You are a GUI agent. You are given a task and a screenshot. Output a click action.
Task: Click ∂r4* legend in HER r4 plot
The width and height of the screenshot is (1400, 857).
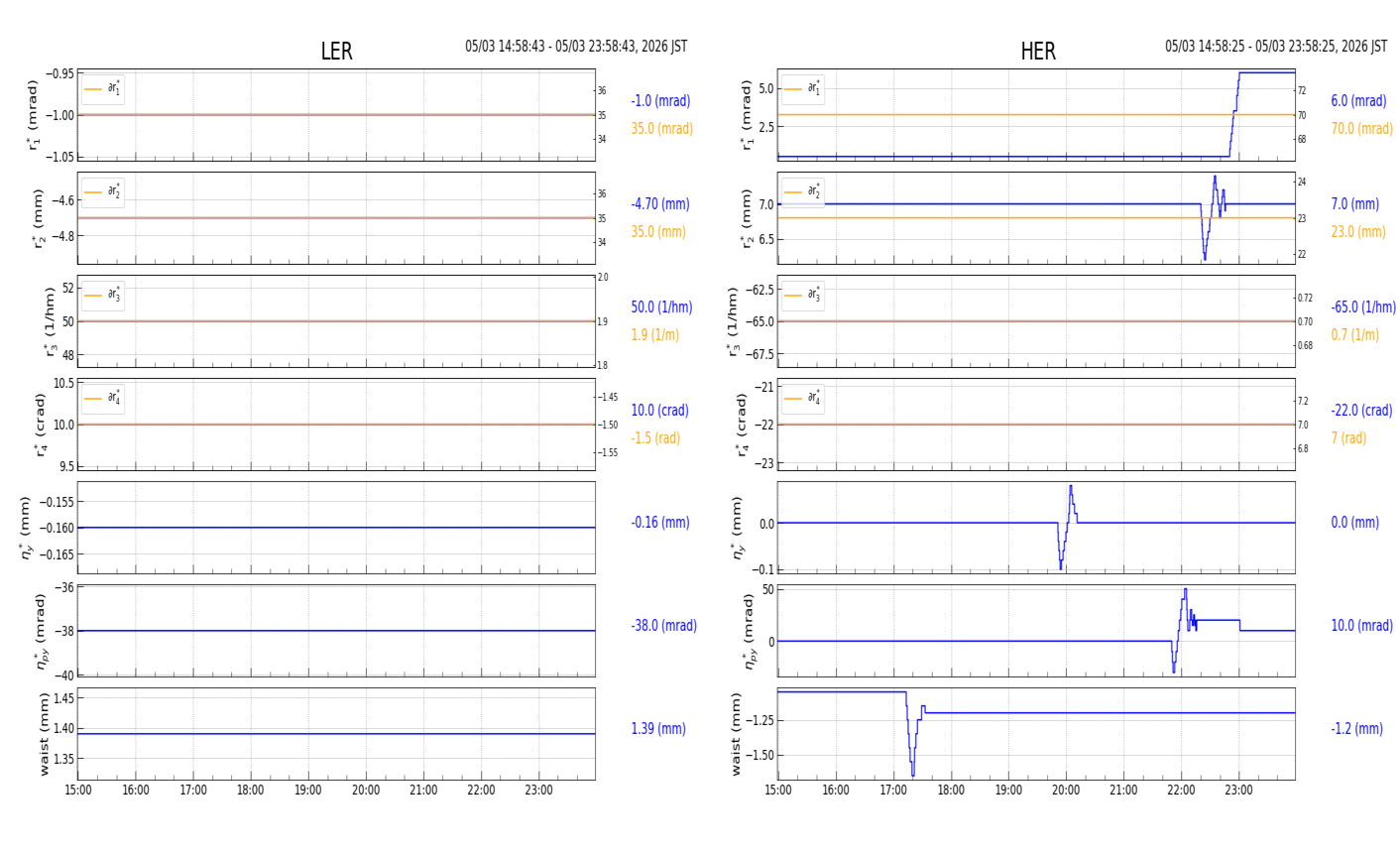[x=802, y=398]
